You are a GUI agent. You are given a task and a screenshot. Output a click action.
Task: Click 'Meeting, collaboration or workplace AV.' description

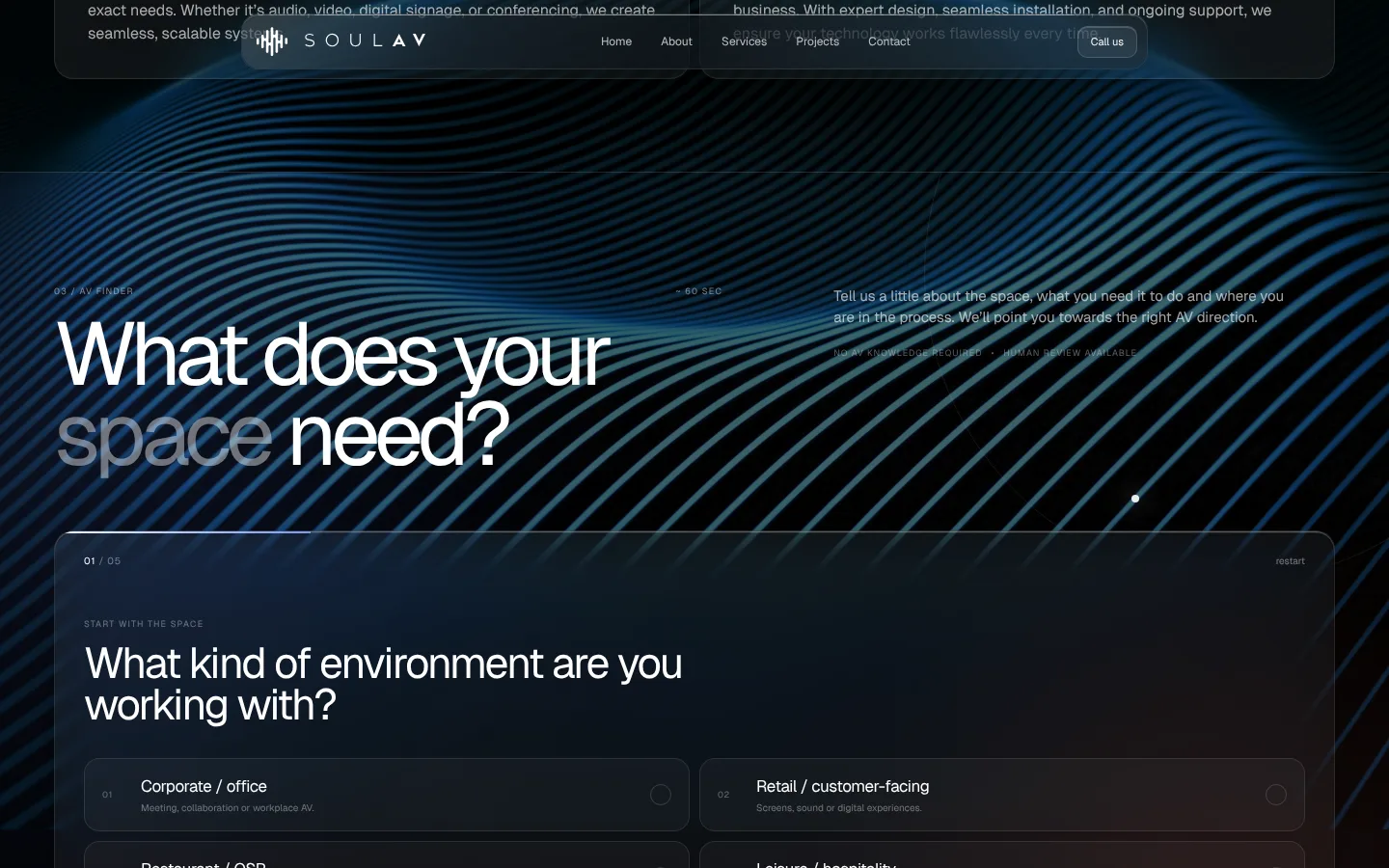coord(228,808)
